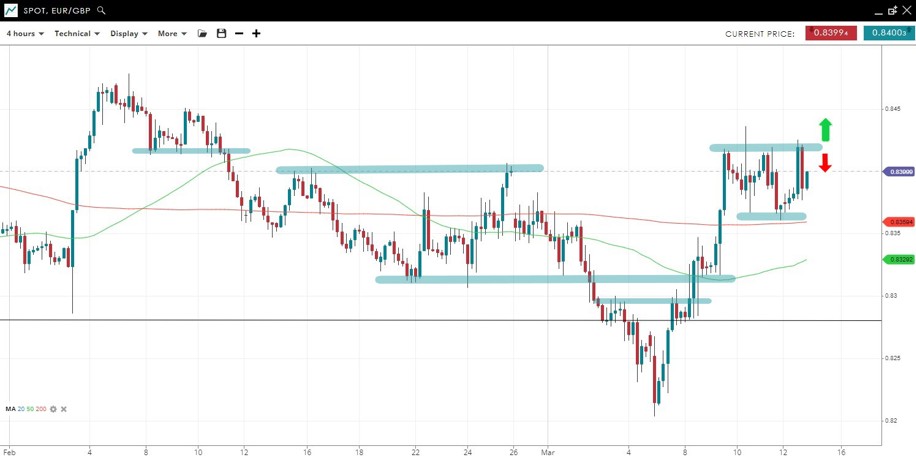Viewport: 916px width, 460px height.
Task: Expand the 4 hours timeframe dropdown
Action: [25, 33]
